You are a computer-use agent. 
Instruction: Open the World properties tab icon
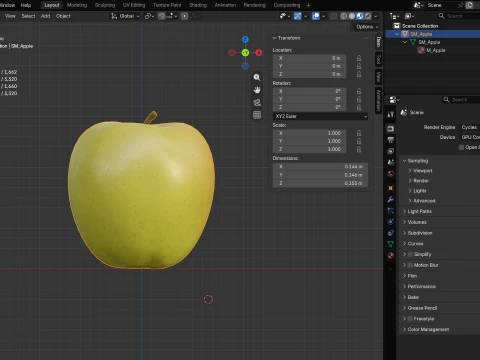tap(391, 173)
